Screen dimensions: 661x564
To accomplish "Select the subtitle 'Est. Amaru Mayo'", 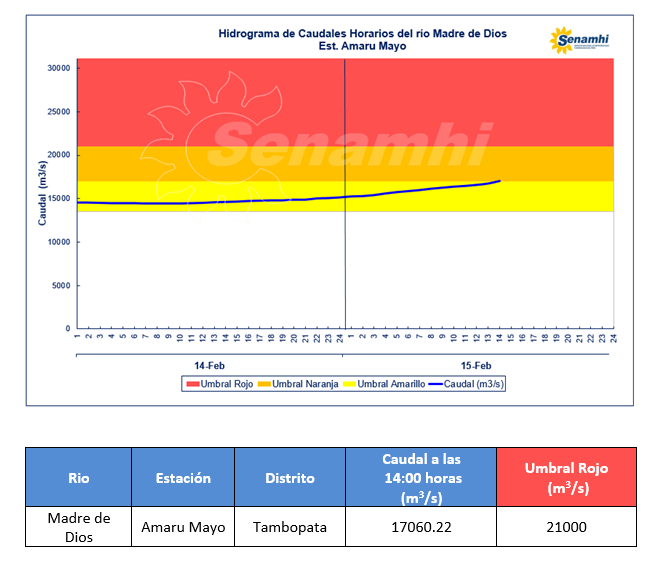I will (x=363, y=46).
